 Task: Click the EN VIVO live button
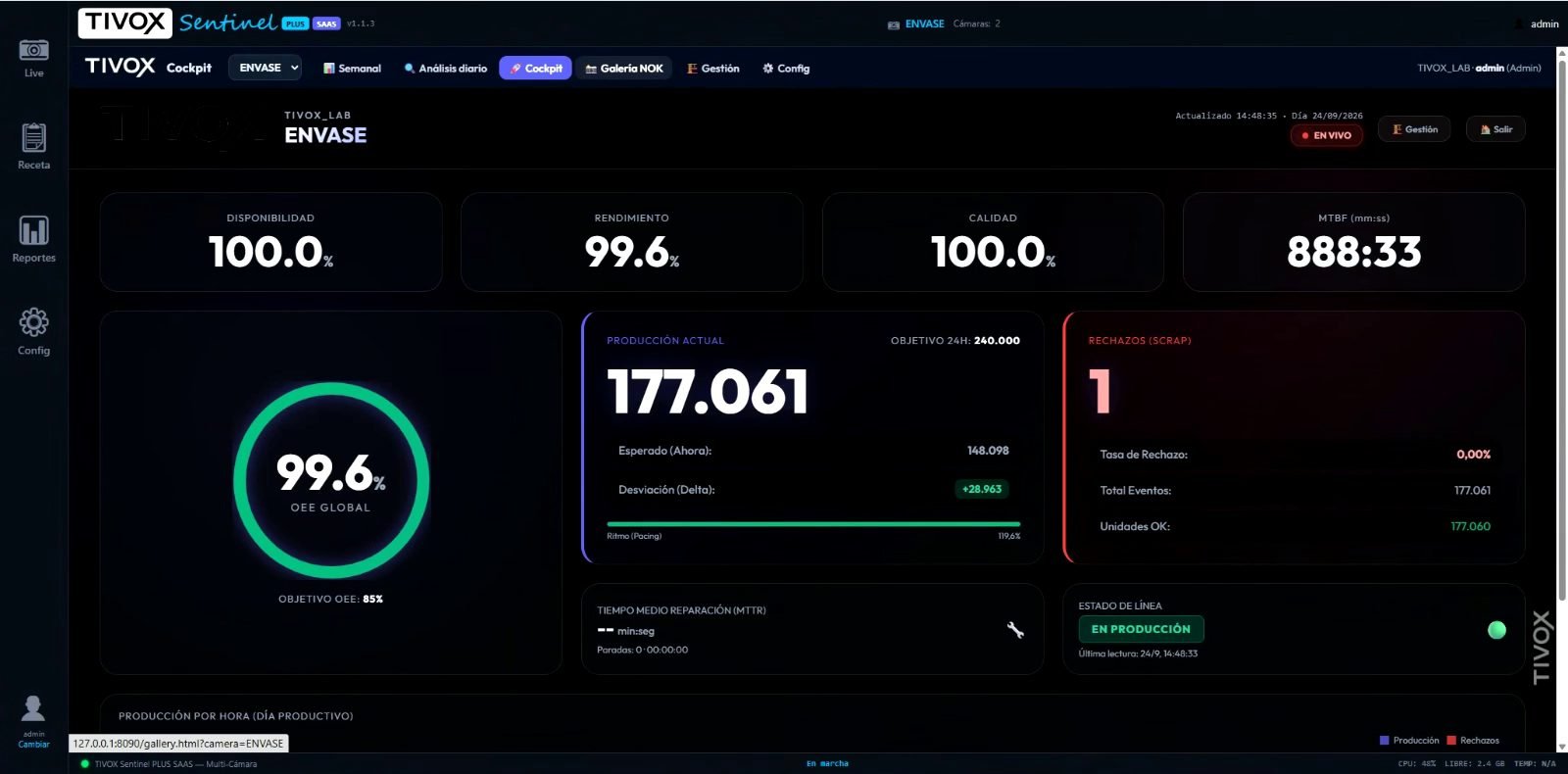(1326, 135)
